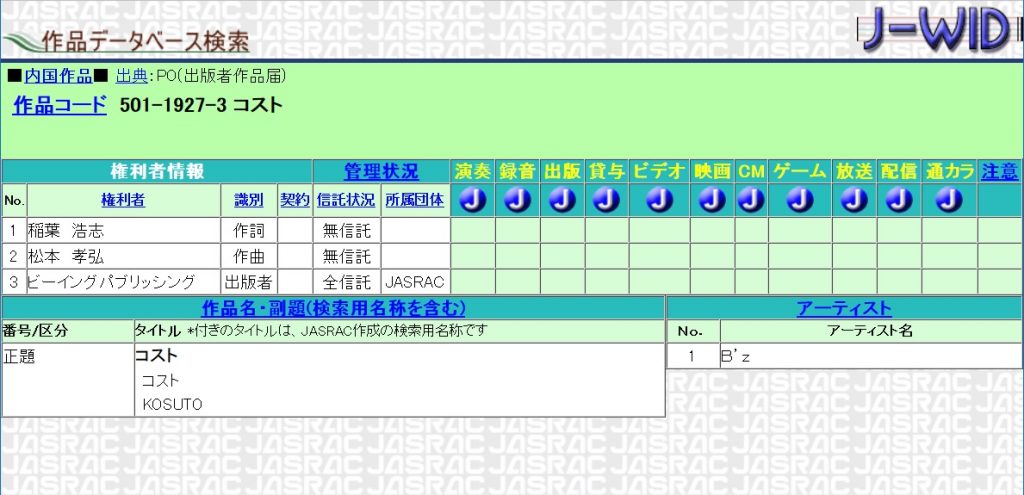
Task: Click the J icon under 演奏
Action: pyautogui.click(x=473, y=200)
